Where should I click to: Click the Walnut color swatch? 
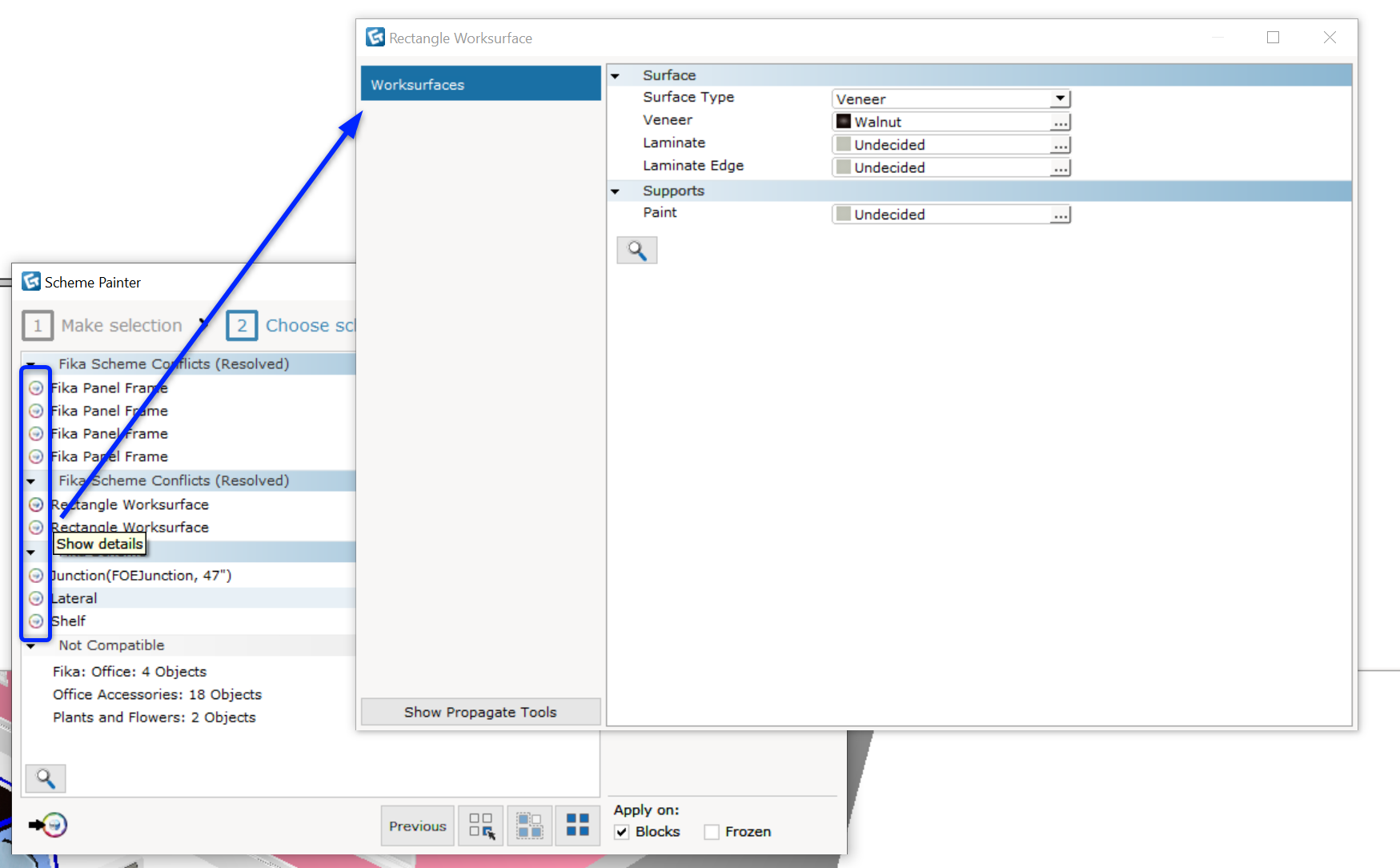tap(843, 121)
